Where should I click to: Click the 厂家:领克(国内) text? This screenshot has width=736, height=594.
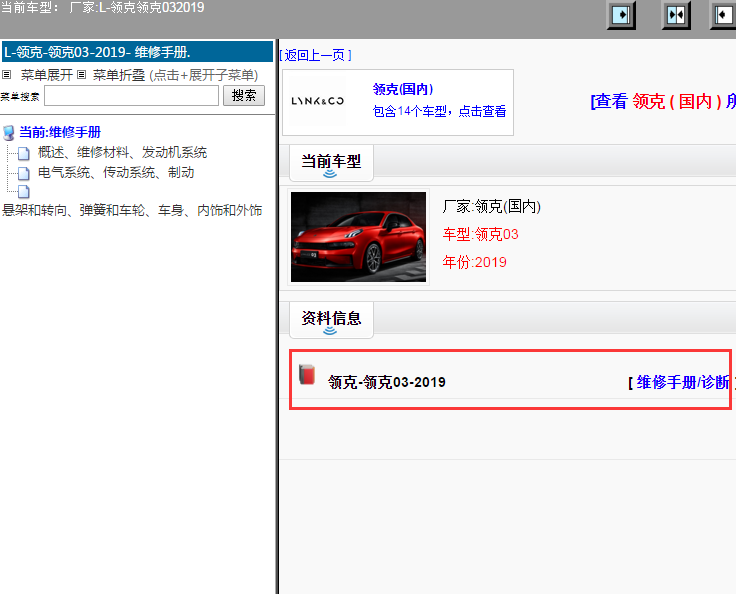click(x=491, y=206)
